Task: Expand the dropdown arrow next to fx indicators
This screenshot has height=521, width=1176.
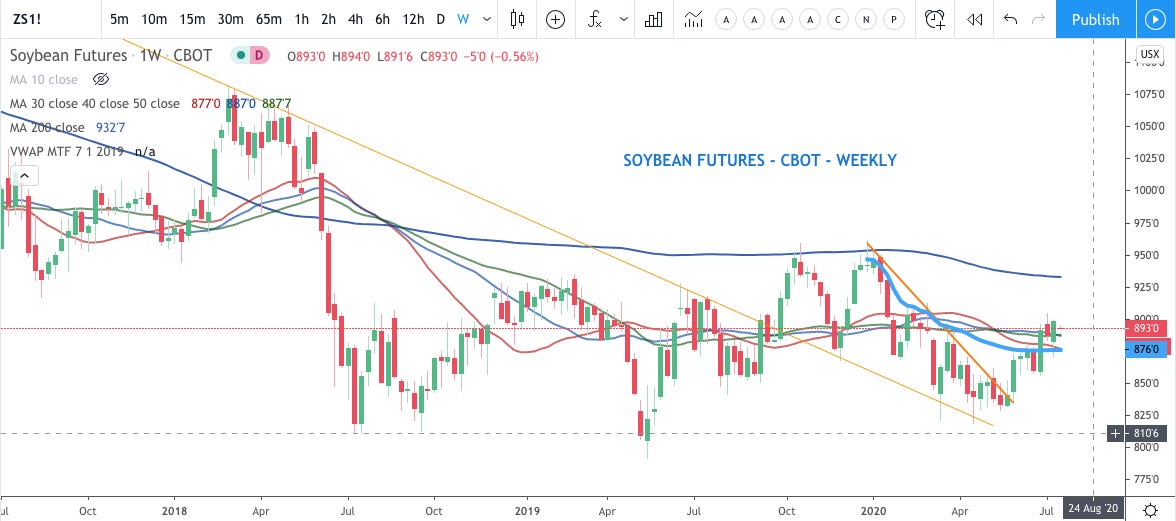Action: [623, 19]
